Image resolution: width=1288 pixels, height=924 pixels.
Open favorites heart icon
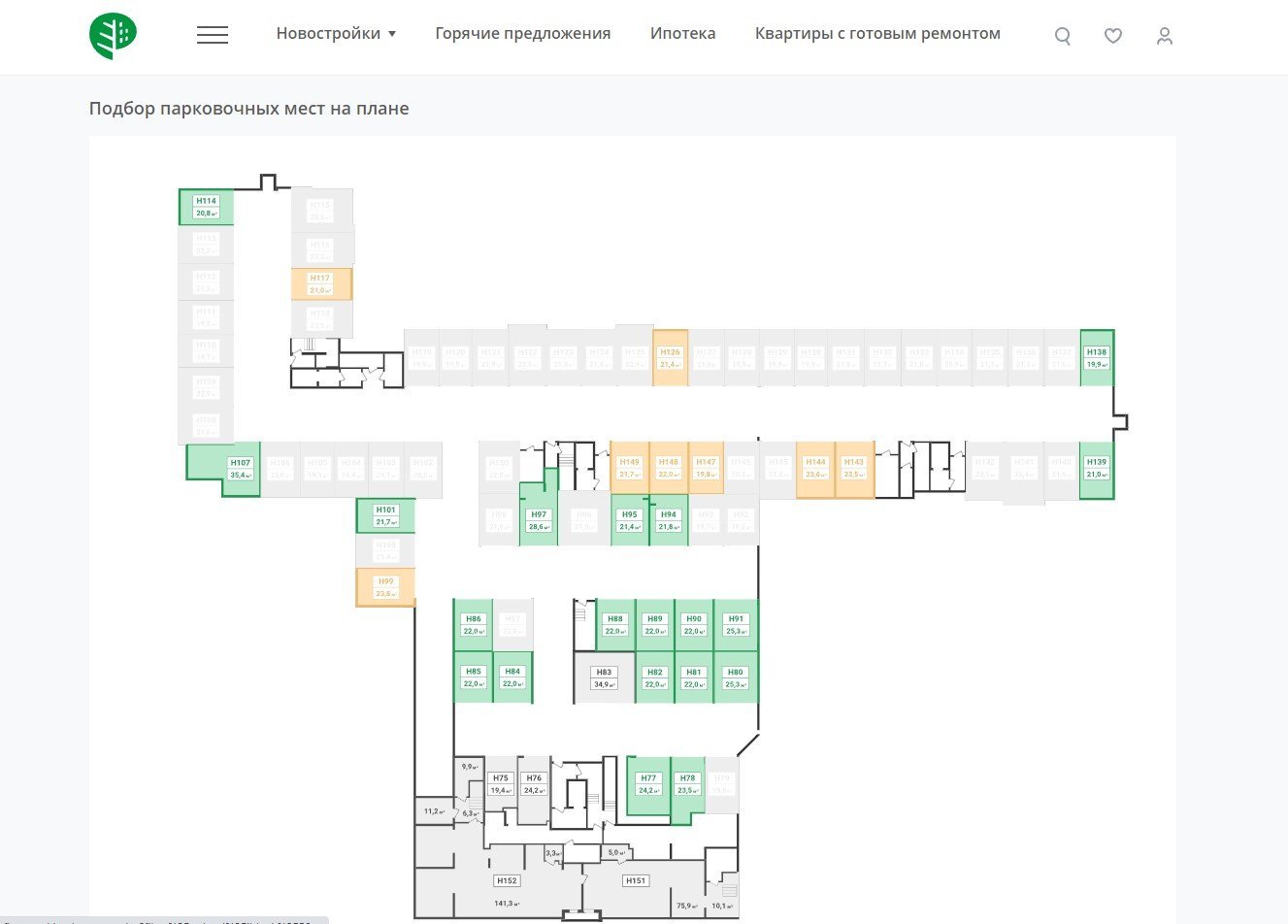click(1113, 36)
